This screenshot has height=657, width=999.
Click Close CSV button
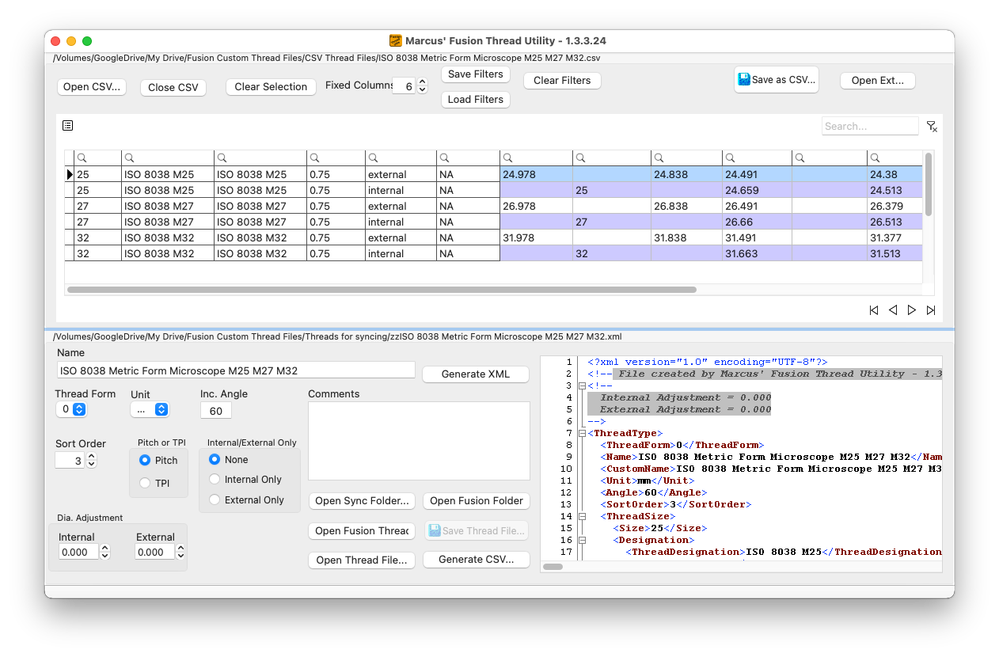pos(173,87)
